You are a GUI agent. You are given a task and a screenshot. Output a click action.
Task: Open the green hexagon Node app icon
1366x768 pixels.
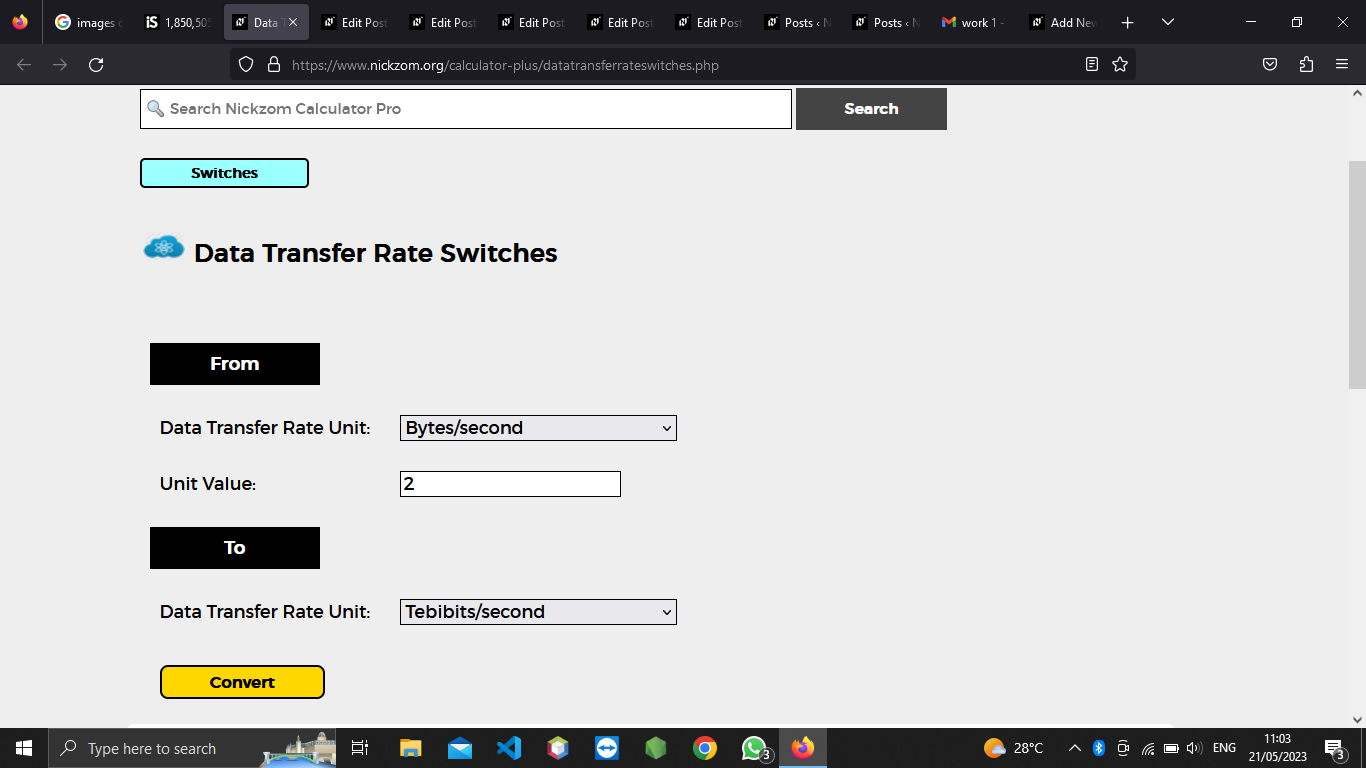coord(656,748)
